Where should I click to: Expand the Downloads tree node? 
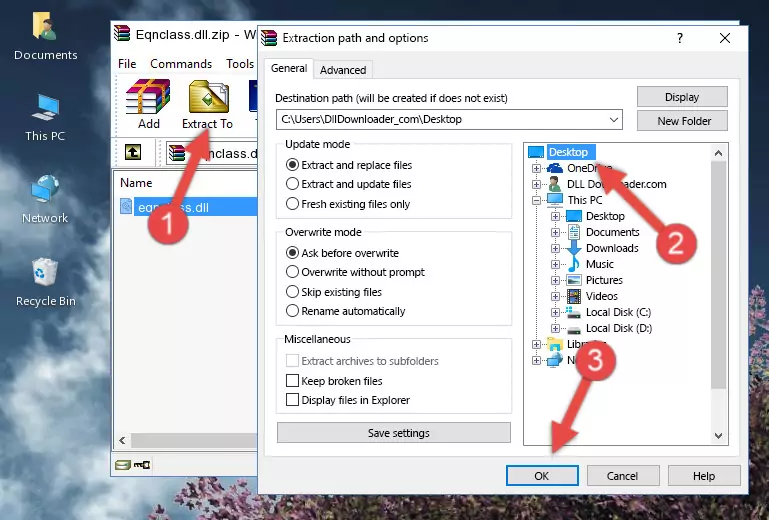pos(555,248)
